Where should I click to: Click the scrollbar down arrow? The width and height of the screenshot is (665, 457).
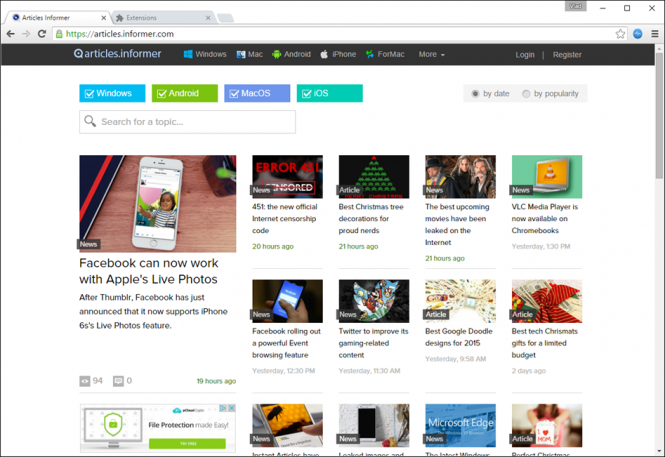tap(659, 451)
